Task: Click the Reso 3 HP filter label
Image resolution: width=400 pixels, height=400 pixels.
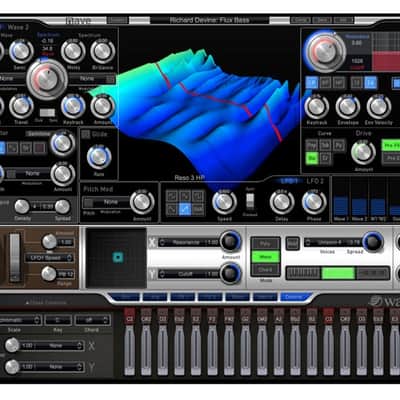Action: (190, 178)
